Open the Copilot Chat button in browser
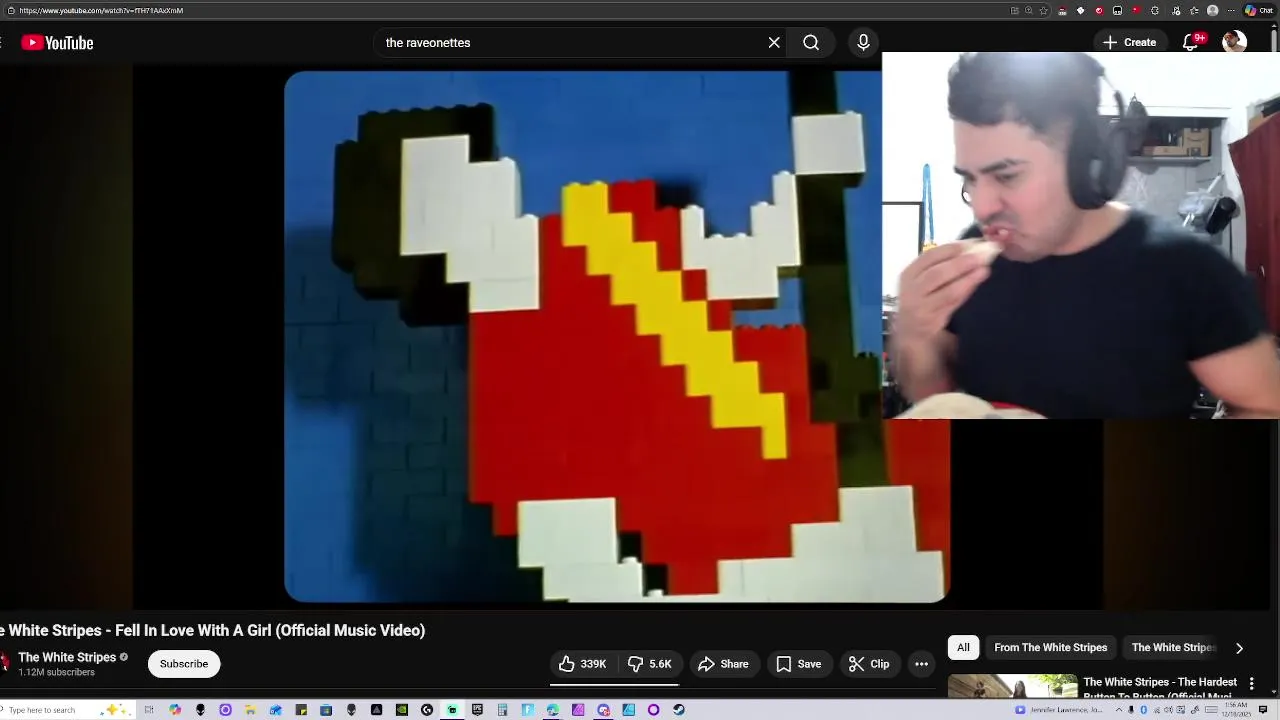 [1259, 10]
